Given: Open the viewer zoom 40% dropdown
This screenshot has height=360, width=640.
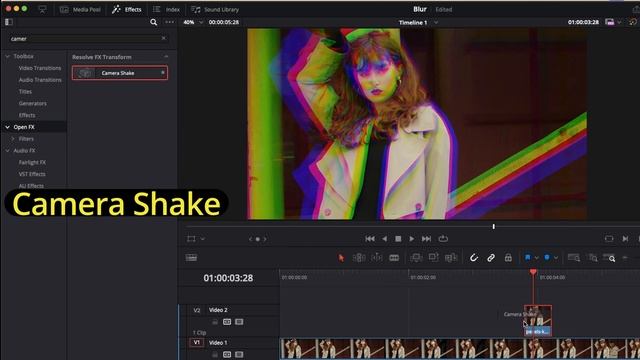Looking at the screenshot, I should [x=193, y=22].
